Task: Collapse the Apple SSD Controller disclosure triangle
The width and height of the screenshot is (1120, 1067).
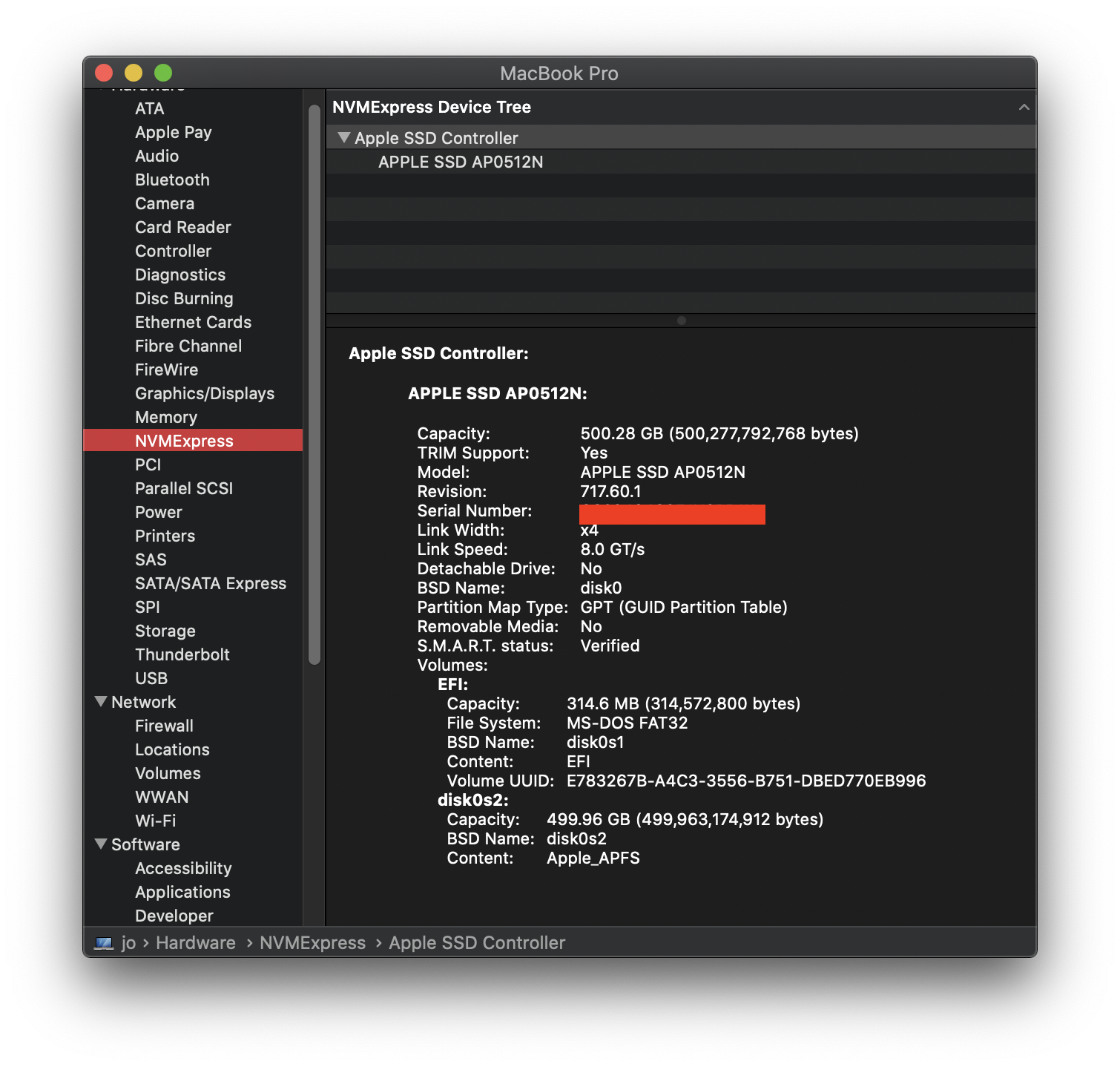Action: click(x=344, y=137)
